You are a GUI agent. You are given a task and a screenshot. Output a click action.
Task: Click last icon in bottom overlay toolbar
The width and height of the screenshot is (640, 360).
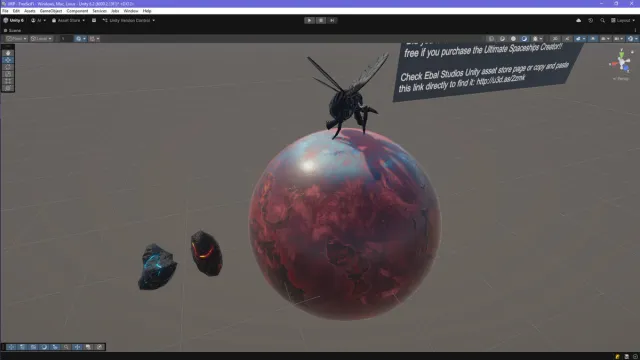point(100,347)
